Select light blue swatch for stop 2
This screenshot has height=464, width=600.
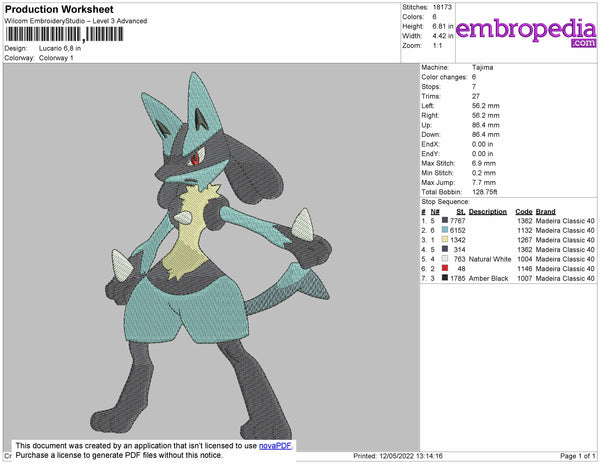coord(445,230)
